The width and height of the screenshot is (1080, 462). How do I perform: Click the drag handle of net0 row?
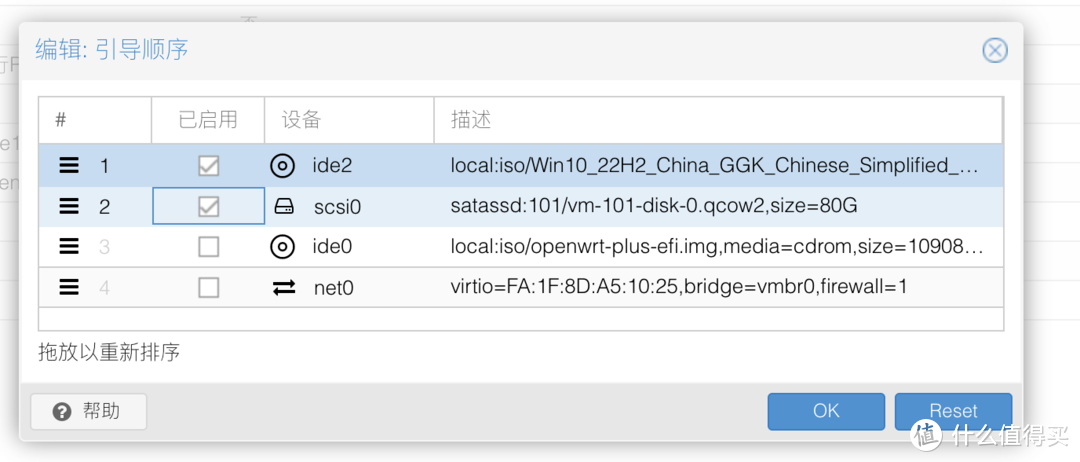point(68,287)
